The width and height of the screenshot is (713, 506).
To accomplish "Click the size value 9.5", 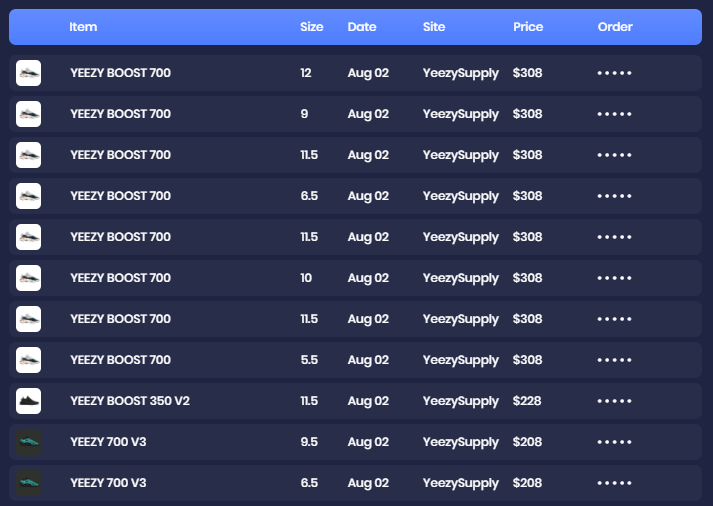I will click(x=309, y=442).
